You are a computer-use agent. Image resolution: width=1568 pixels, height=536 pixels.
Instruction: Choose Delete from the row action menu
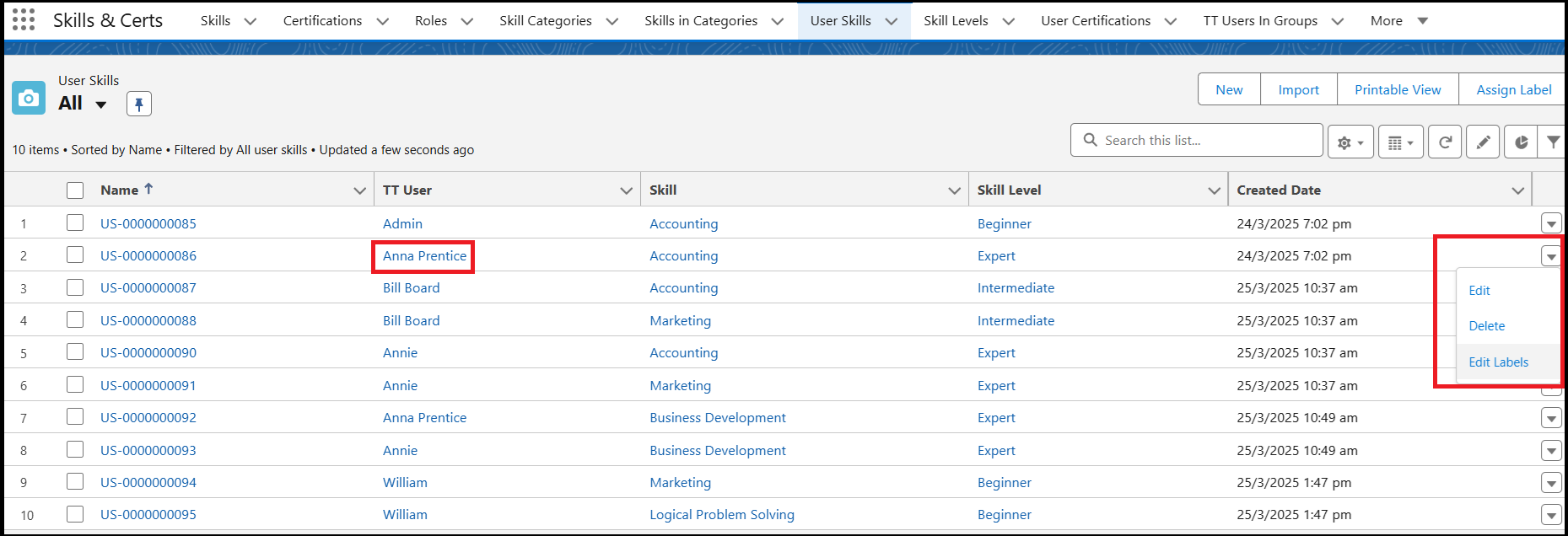(x=1486, y=326)
